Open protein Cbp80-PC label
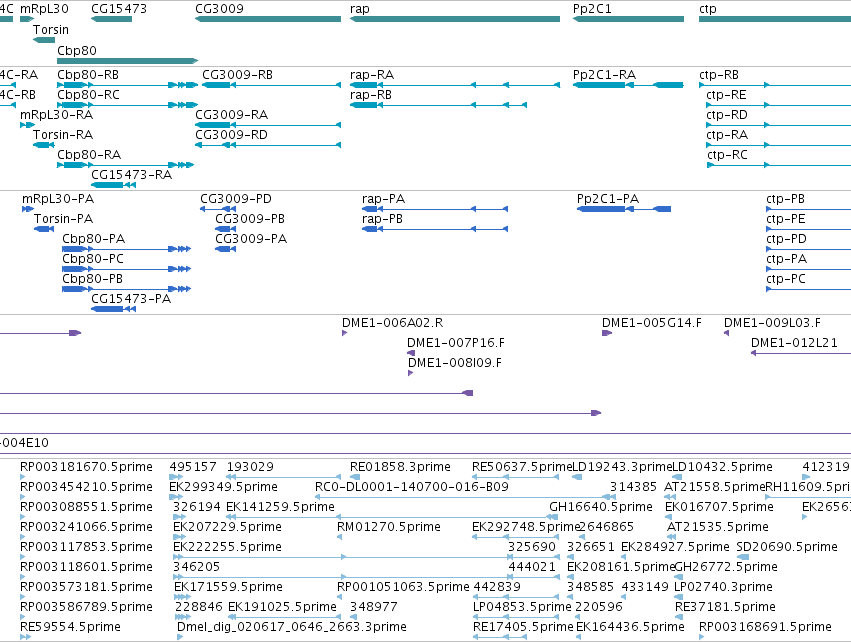 (x=93, y=259)
